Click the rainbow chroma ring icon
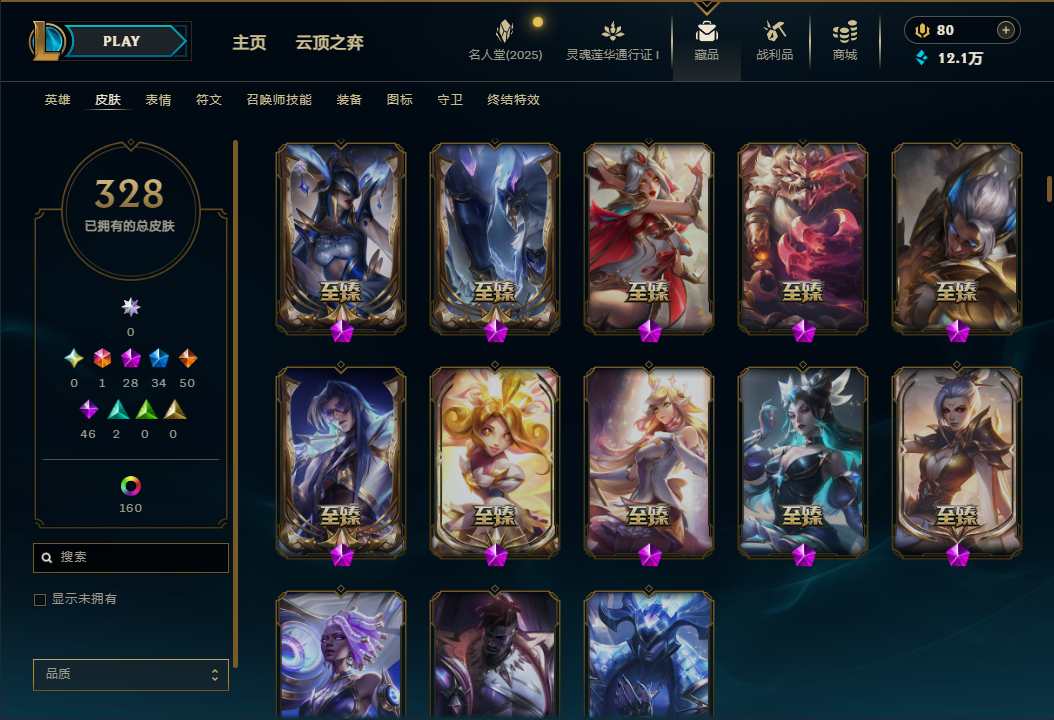The width and height of the screenshot is (1054, 720). [x=130, y=485]
